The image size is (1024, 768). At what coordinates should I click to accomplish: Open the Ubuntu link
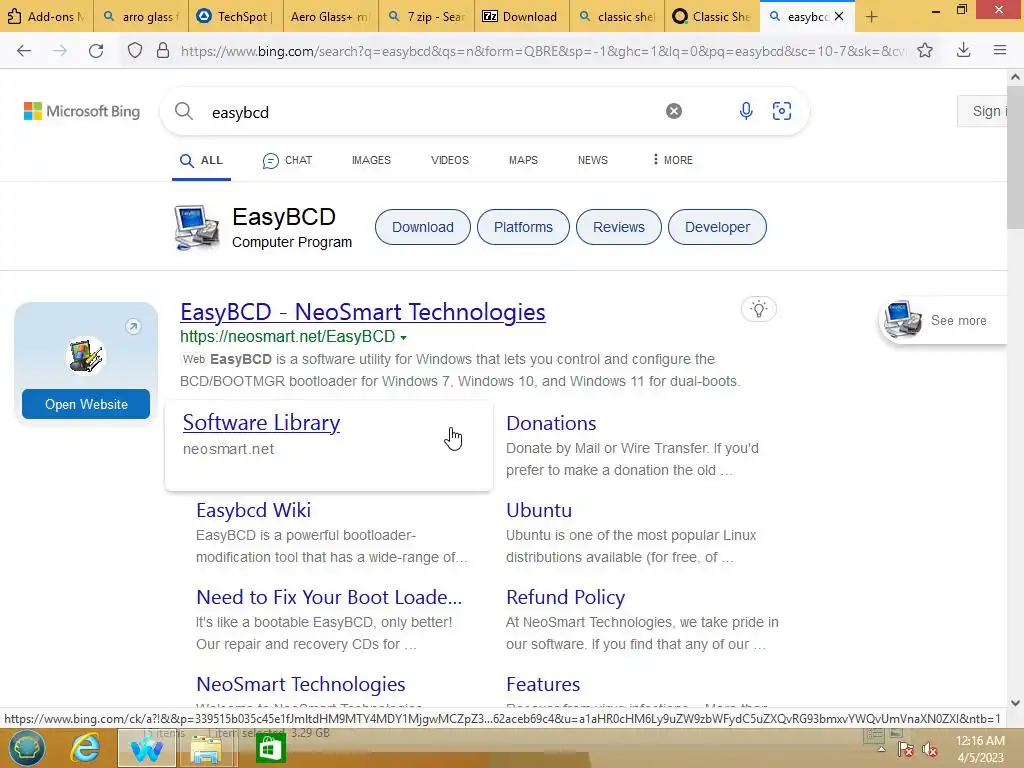pyautogui.click(x=539, y=510)
